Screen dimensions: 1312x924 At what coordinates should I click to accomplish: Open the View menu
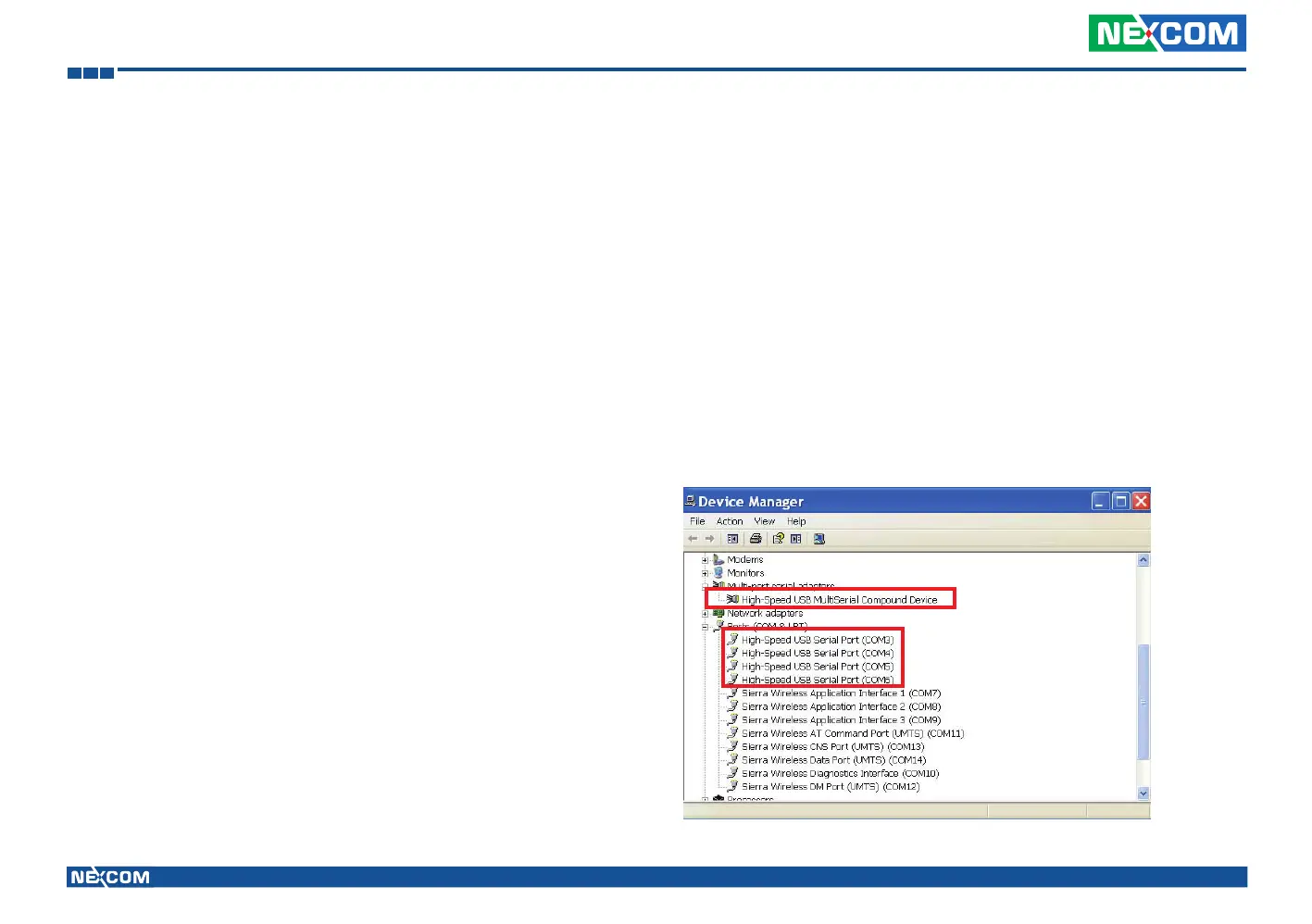point(764,521)
